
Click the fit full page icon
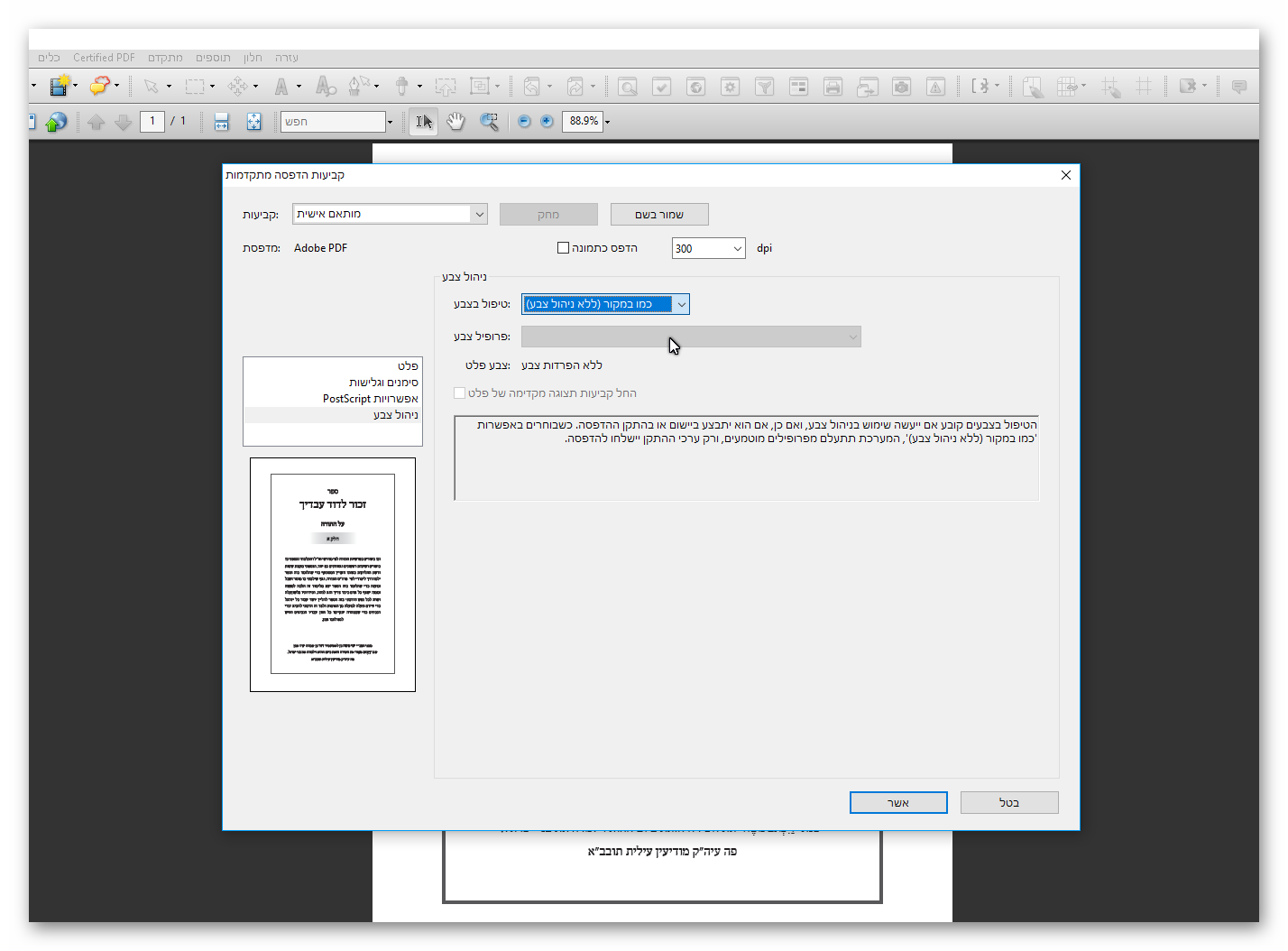tap(253, 122)
